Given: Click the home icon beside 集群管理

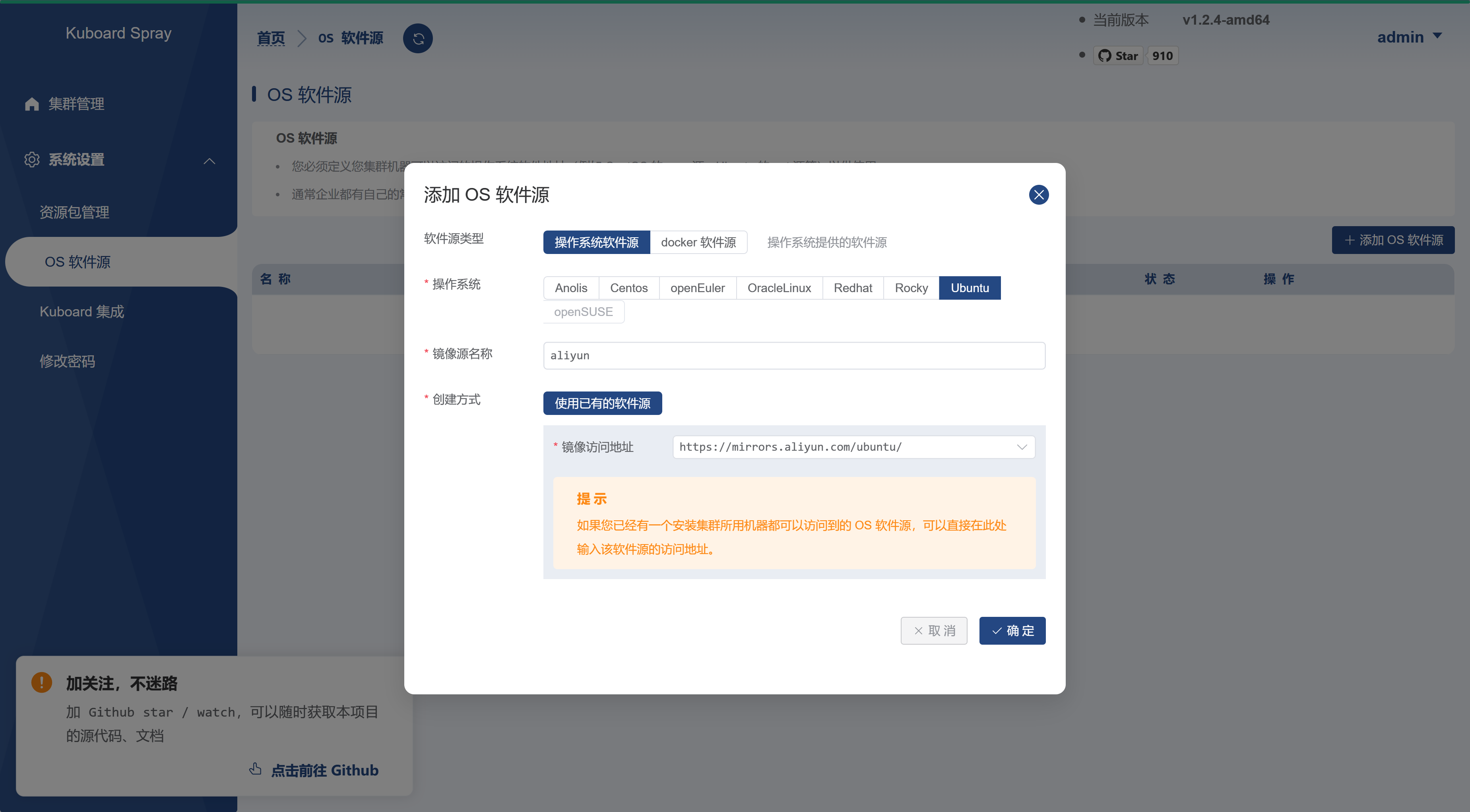Looking at the screenshot, I should tap(32, 104).
